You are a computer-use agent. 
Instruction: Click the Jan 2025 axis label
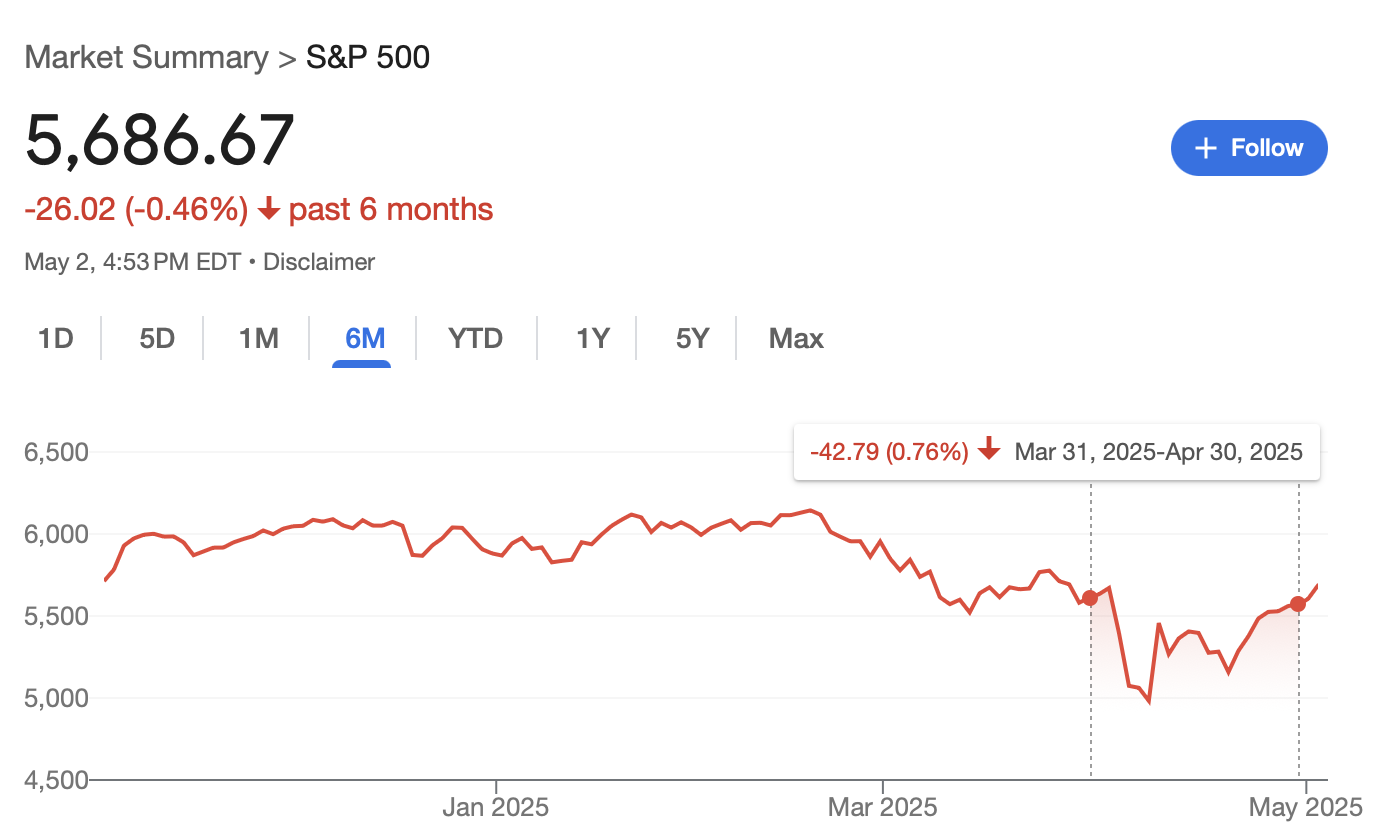pyautogui.click(x=495, y=807)
